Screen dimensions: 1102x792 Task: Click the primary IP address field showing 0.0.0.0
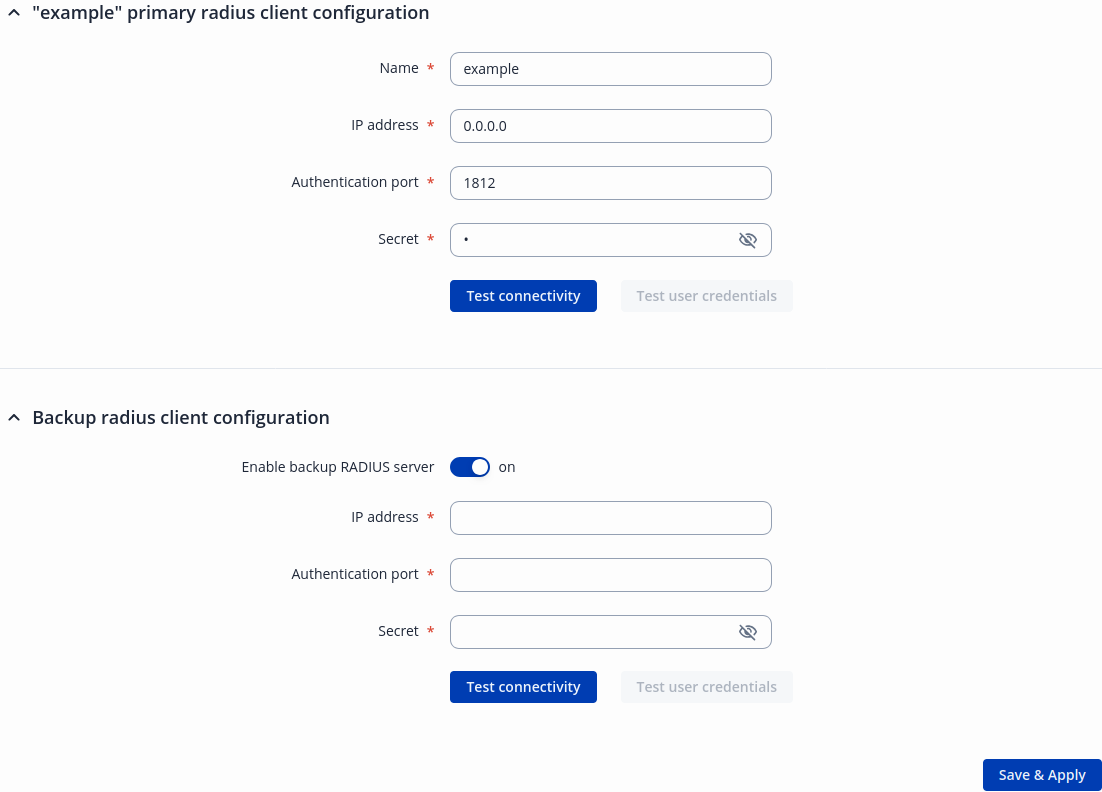click(x=610, y=126)
